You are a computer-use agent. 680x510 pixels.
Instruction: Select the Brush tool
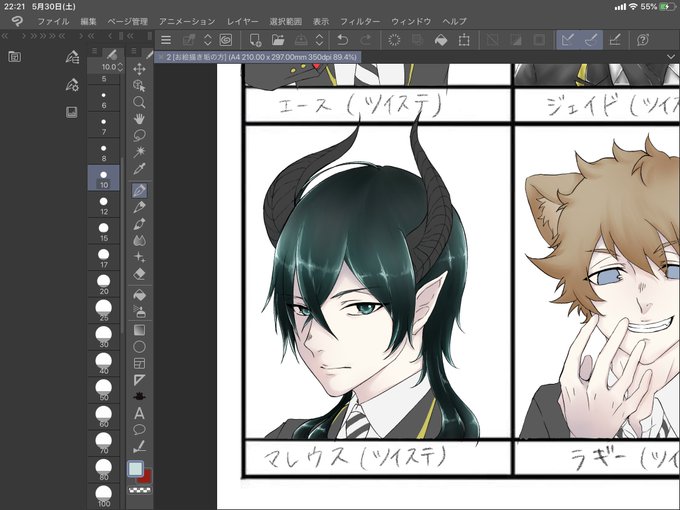139,224
